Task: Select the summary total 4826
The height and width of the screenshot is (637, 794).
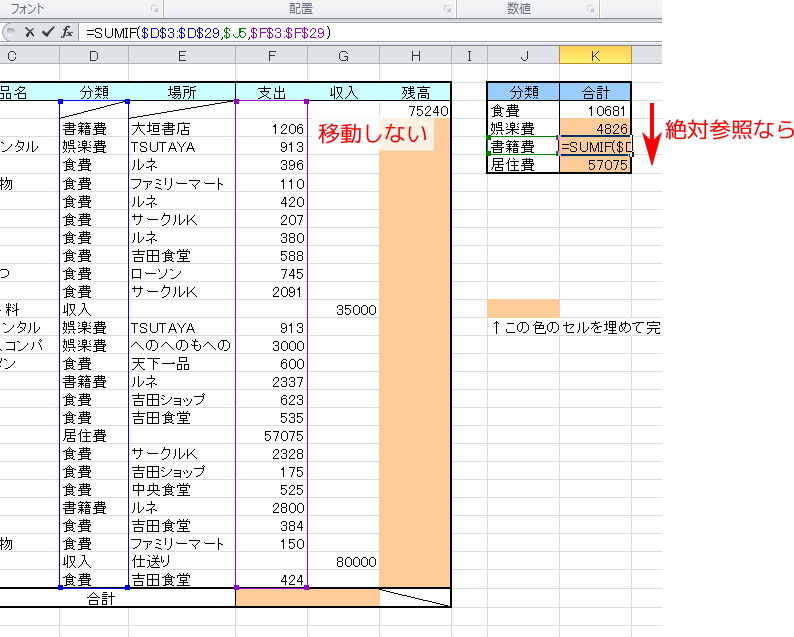Action: pos(596,129)
